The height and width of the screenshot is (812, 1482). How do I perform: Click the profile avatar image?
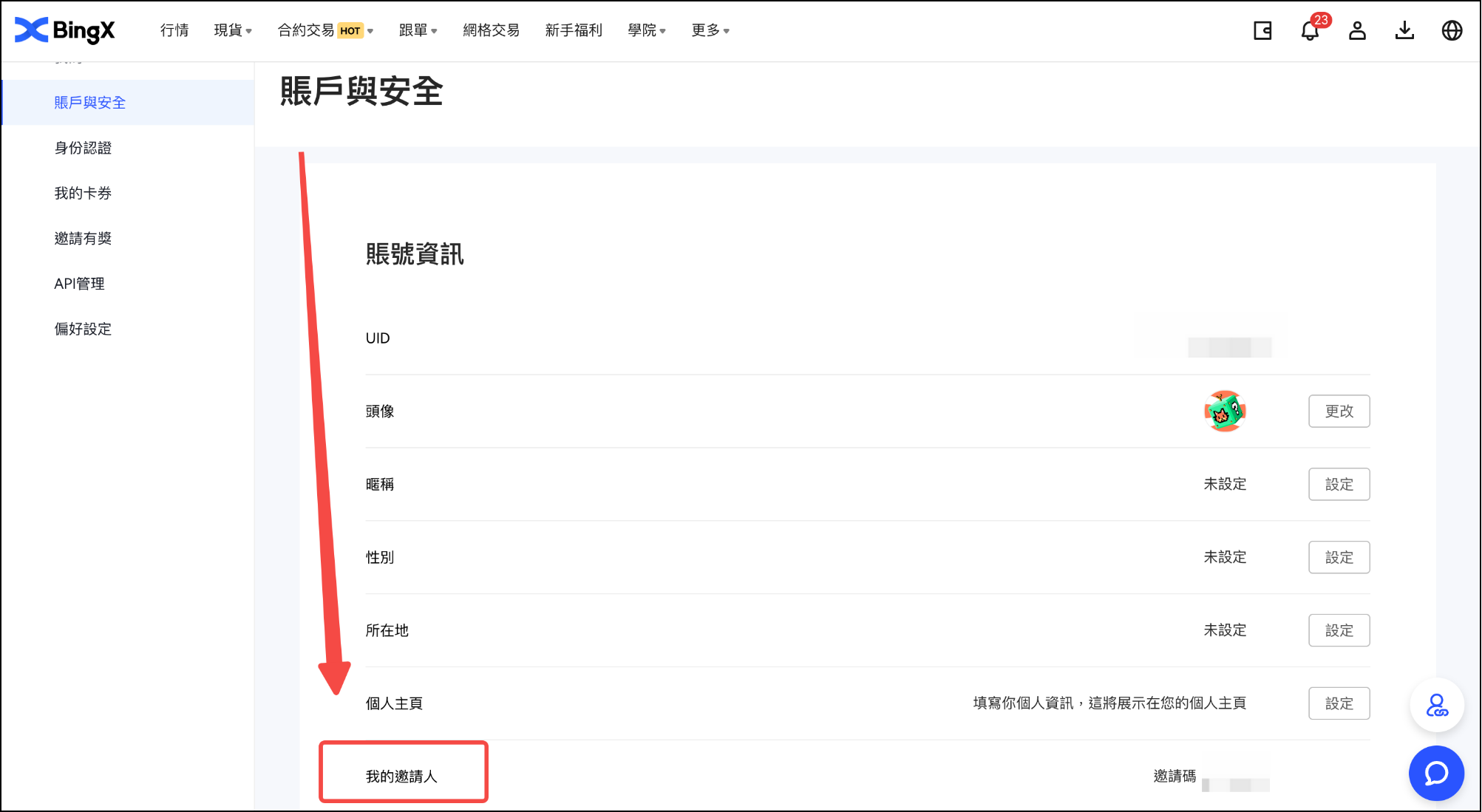[1225, 411]
